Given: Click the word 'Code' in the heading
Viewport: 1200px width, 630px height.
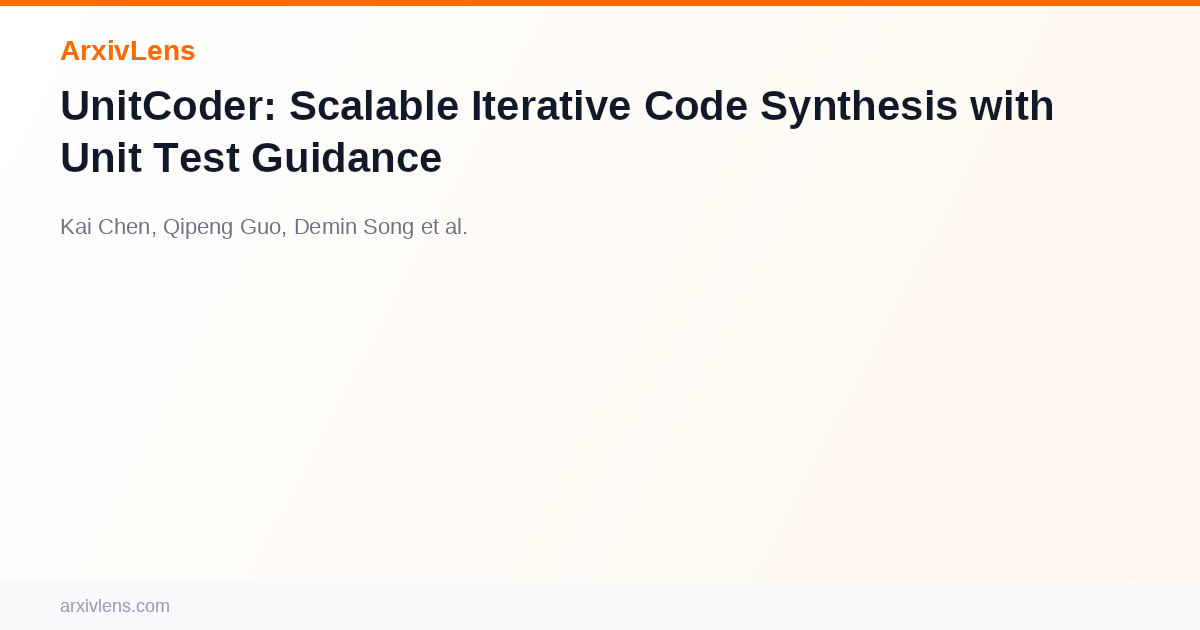Looking at the screenshot, I should pyautogui.click(x=696, y=106).
